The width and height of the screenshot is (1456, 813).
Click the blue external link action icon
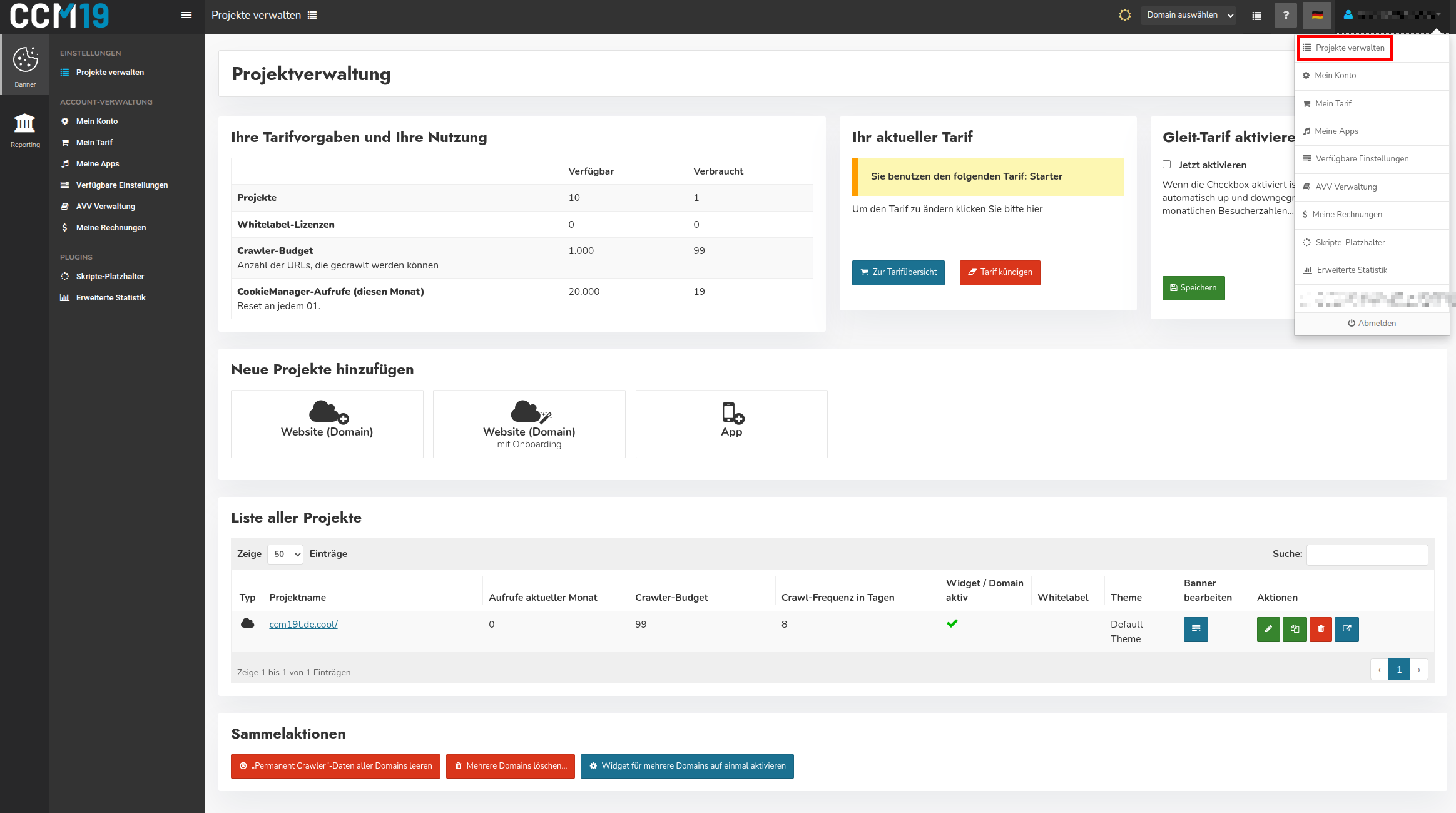pyautogui.click(x=1347, y=629)
